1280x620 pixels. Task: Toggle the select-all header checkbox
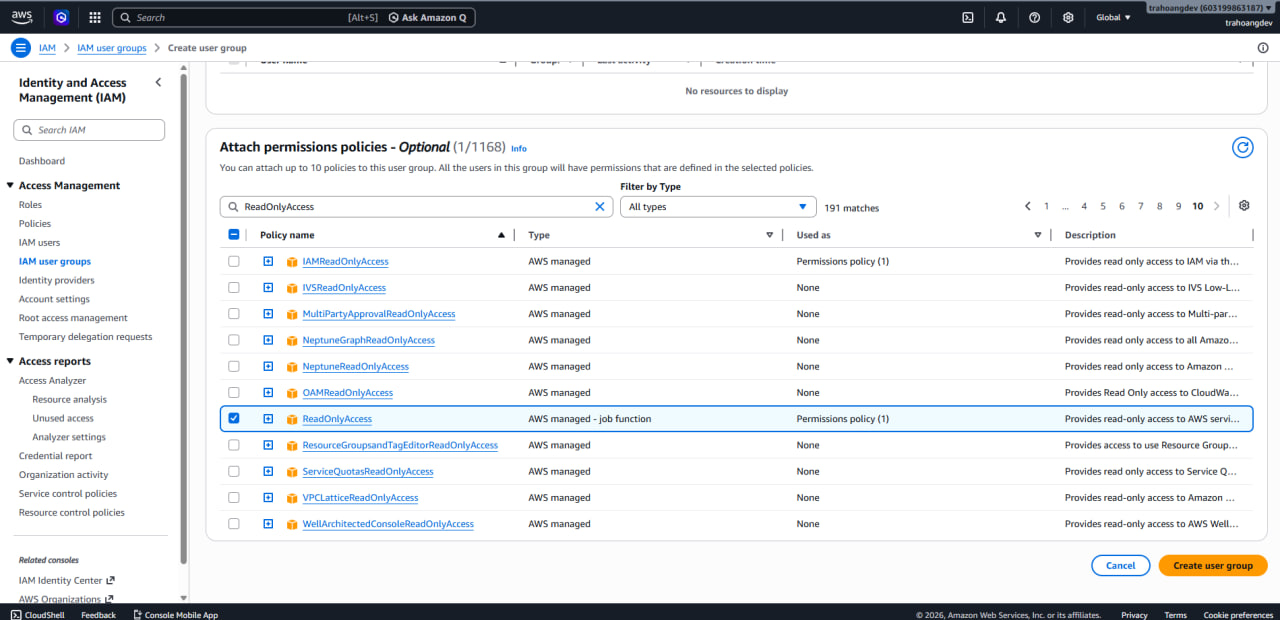(234, 235)
